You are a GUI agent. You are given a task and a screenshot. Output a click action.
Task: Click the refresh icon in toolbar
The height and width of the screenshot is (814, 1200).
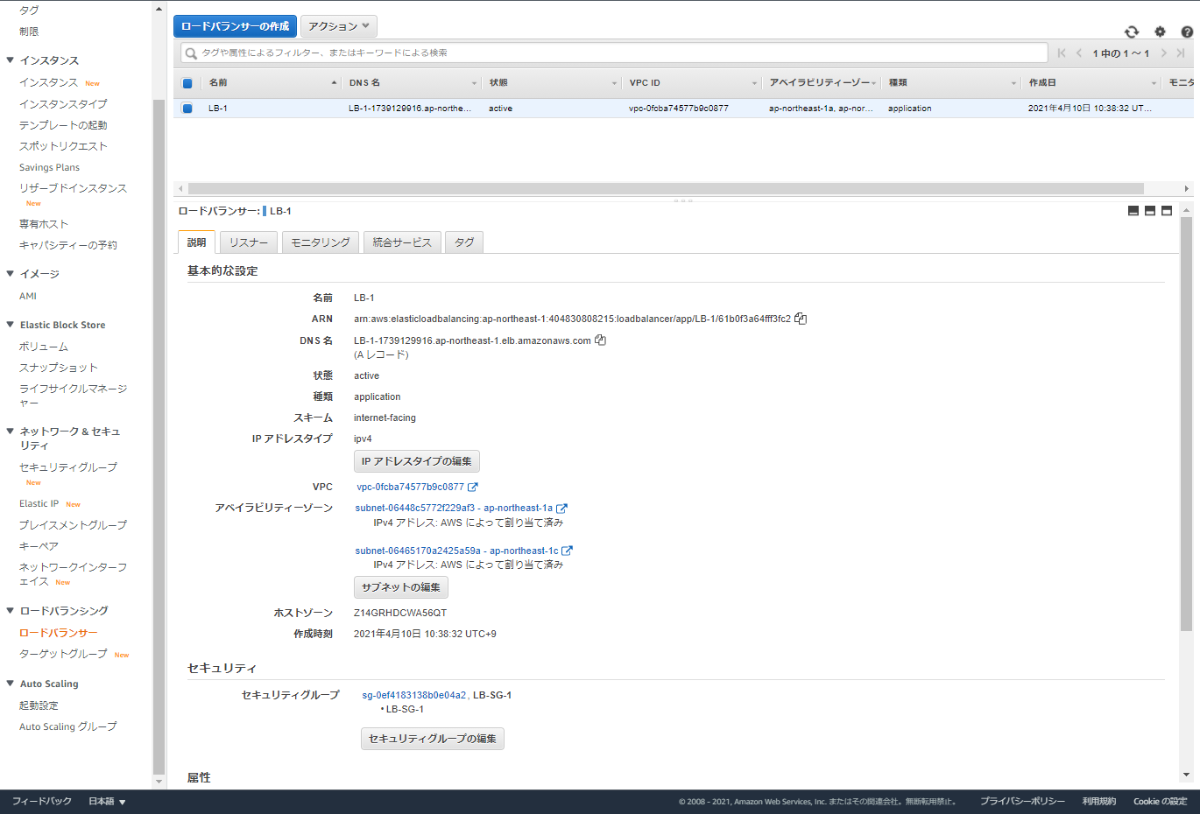pyautogui.click(x=1131, y=32)
